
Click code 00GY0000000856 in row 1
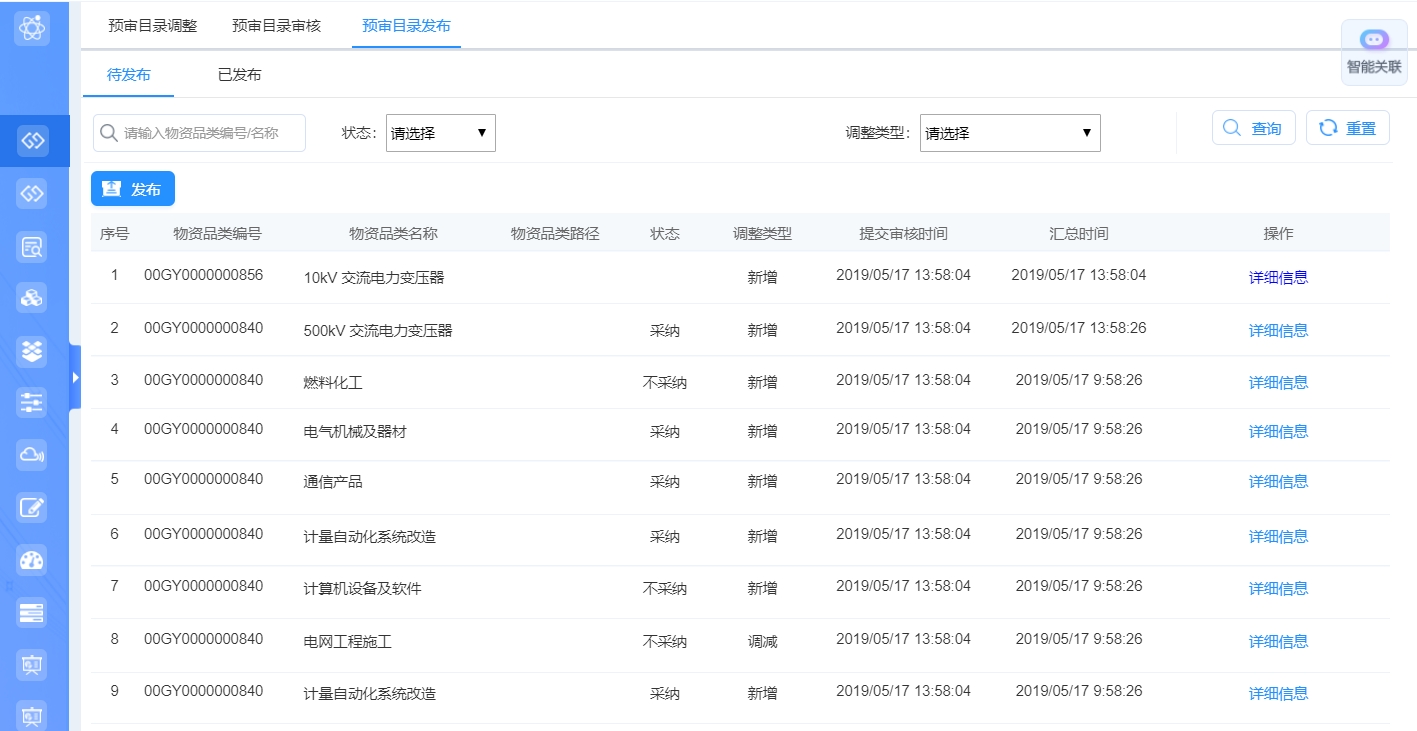pyautogui.click(x=204, y=275)
